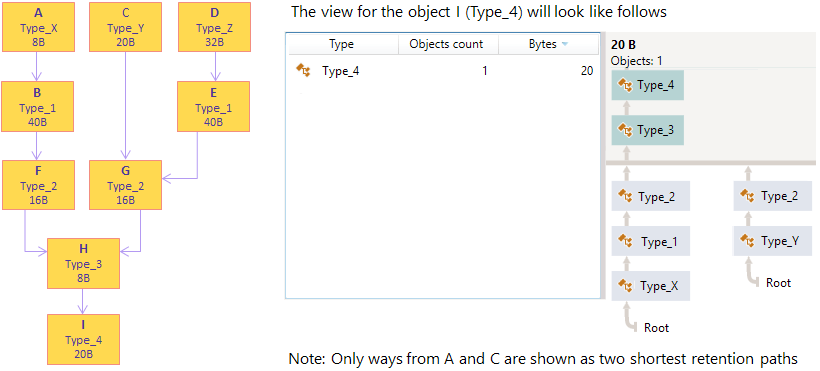Image resolution: width=820 pixels, height=371 pixels.
Task: Select object I Type_4 box
Action: click(84, 339)
